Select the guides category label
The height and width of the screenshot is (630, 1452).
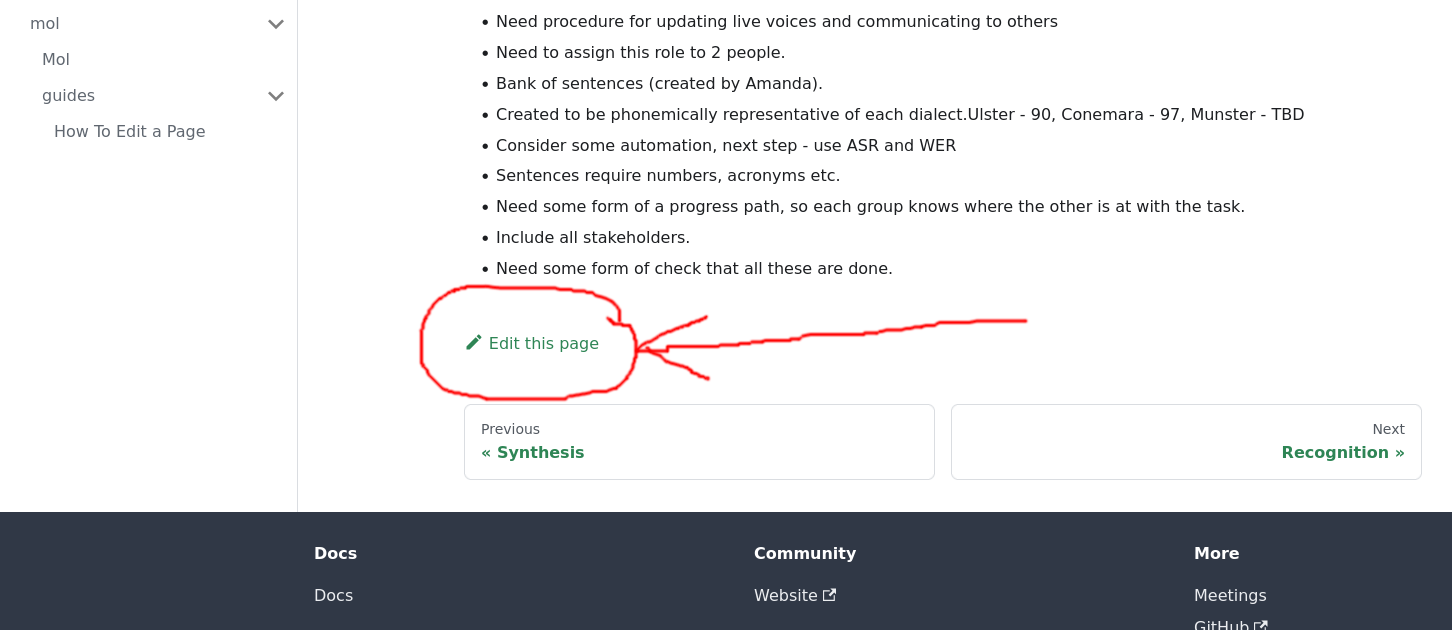pos(68,96)
